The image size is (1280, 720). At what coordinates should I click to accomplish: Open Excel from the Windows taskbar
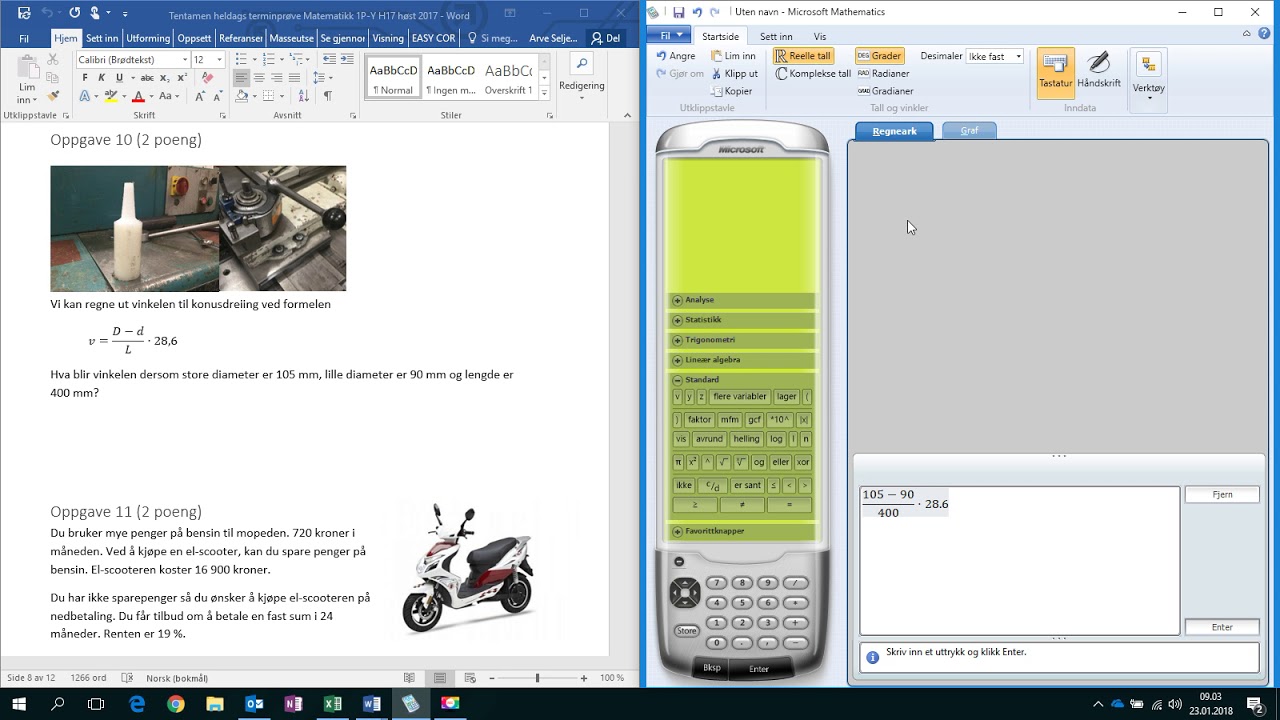point(332,704)
